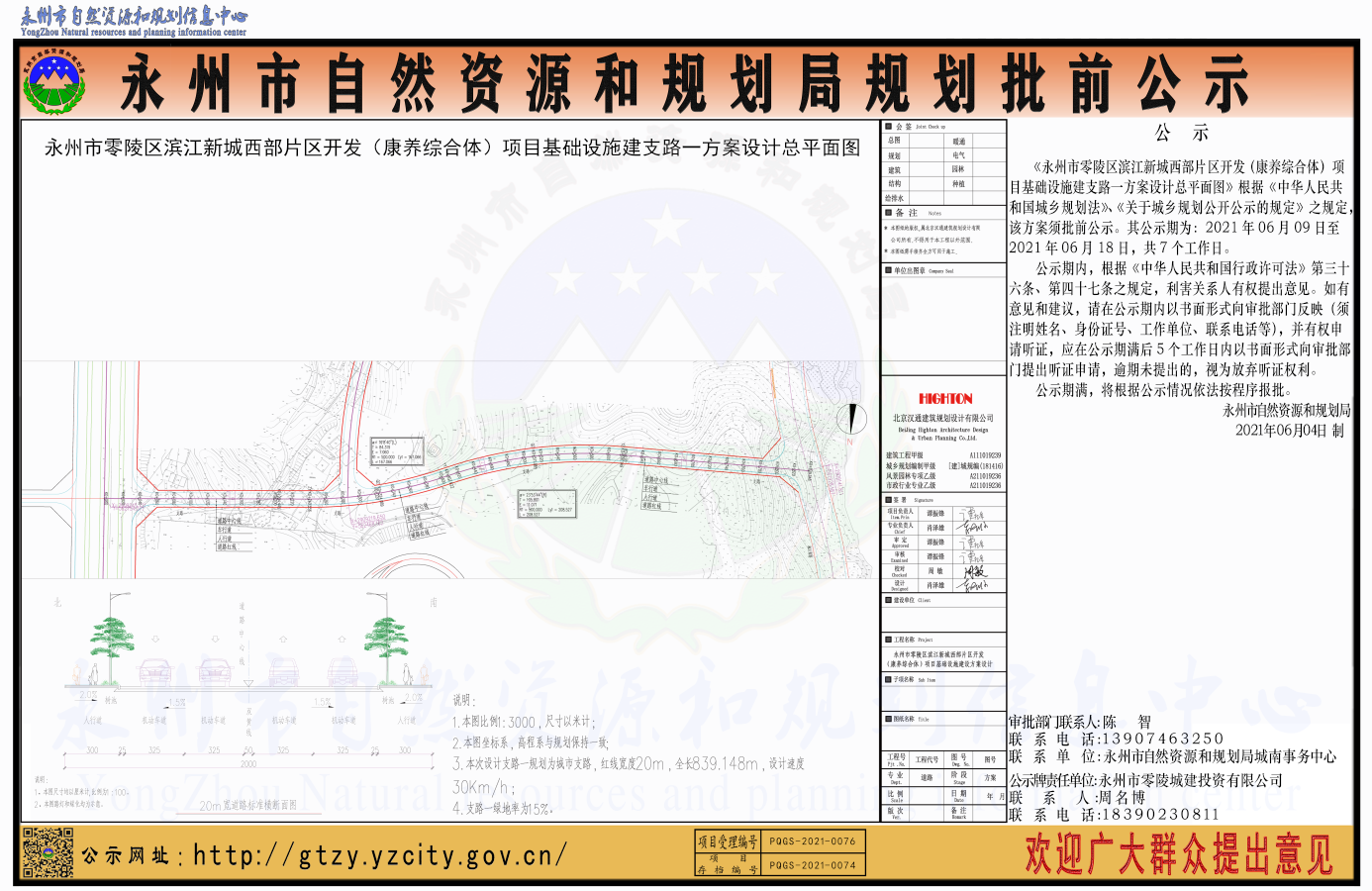The image size is (1372, 891).
Task: Click the north arrow compass on the plan
Action: coord(852,419)
